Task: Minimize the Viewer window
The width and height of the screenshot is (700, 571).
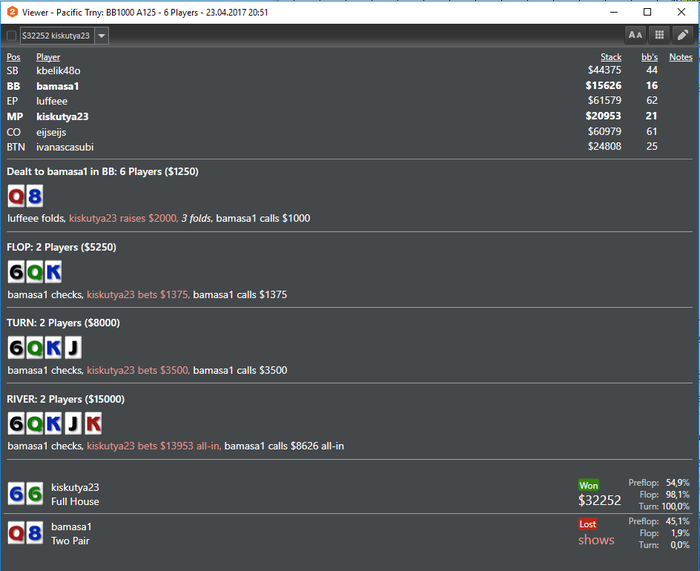Action: [x=614, y=12]
